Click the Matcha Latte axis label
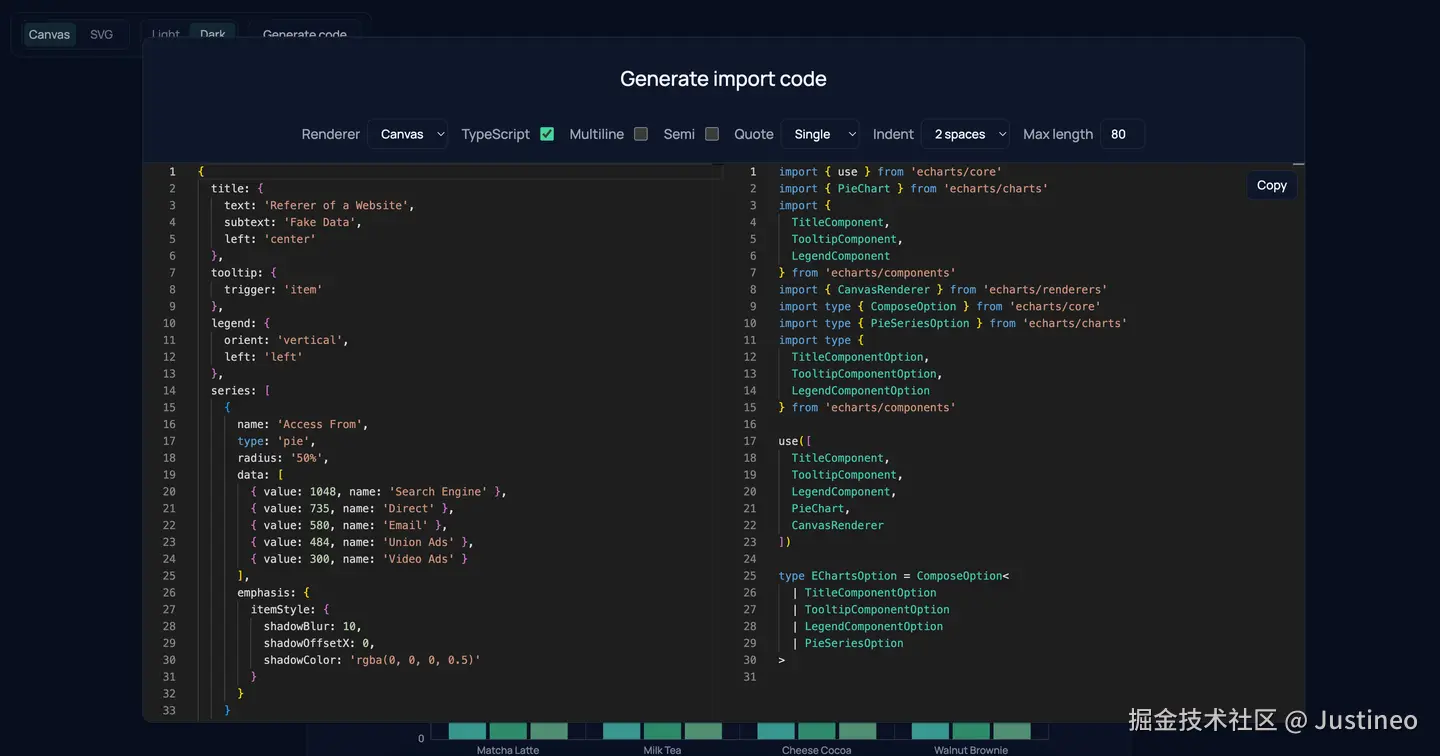1440x756 pixels. (x=508, y=750)
